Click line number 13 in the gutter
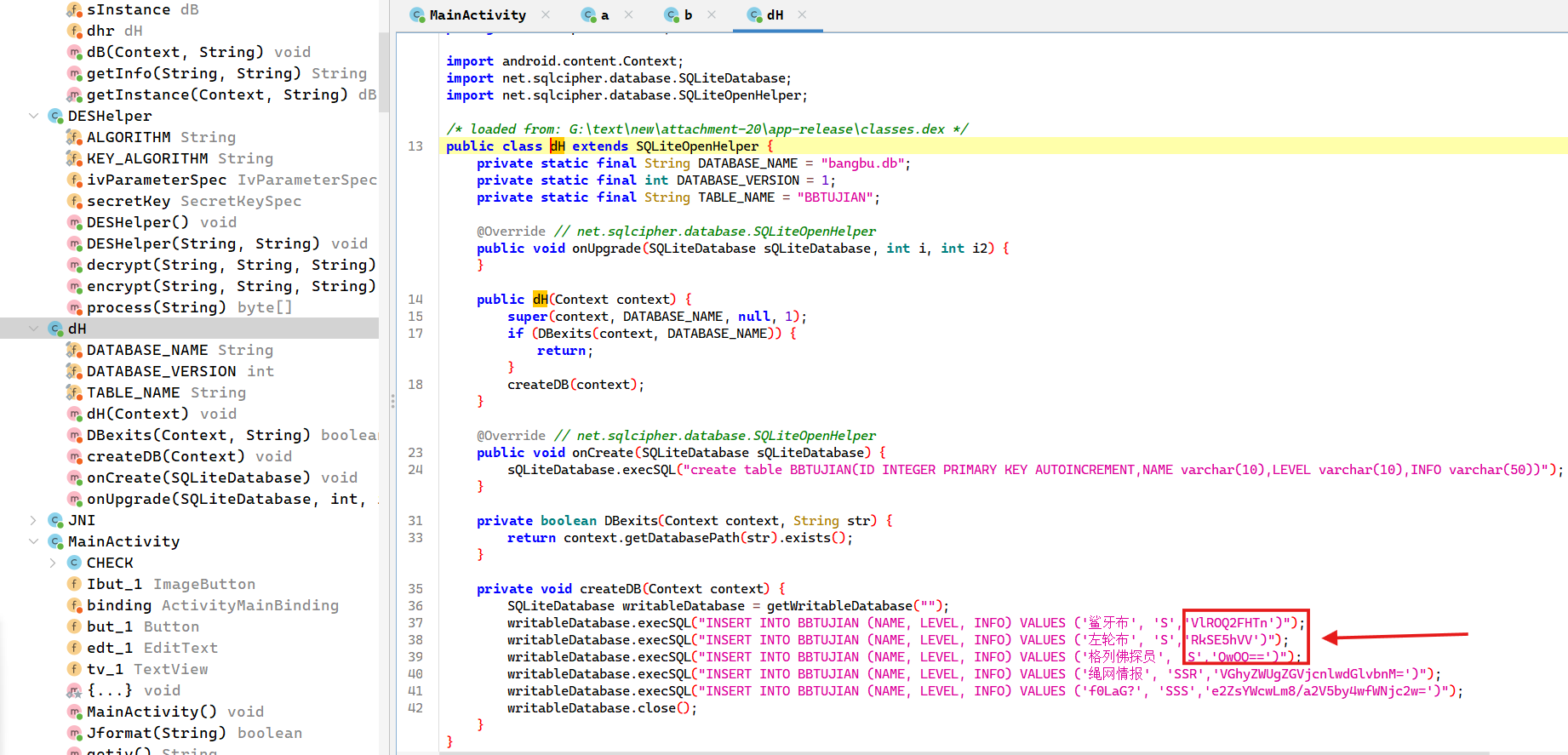 click(415, 146)
